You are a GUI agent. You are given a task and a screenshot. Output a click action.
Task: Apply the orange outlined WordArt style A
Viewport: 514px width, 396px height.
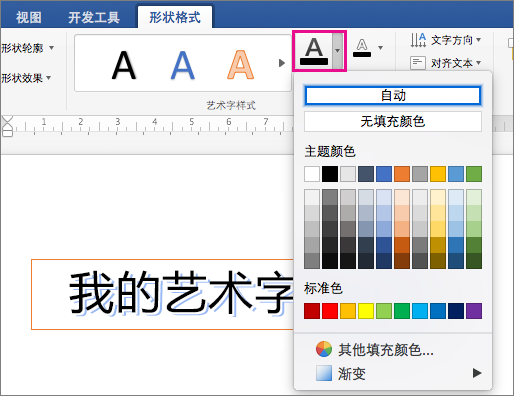(240, 65)
